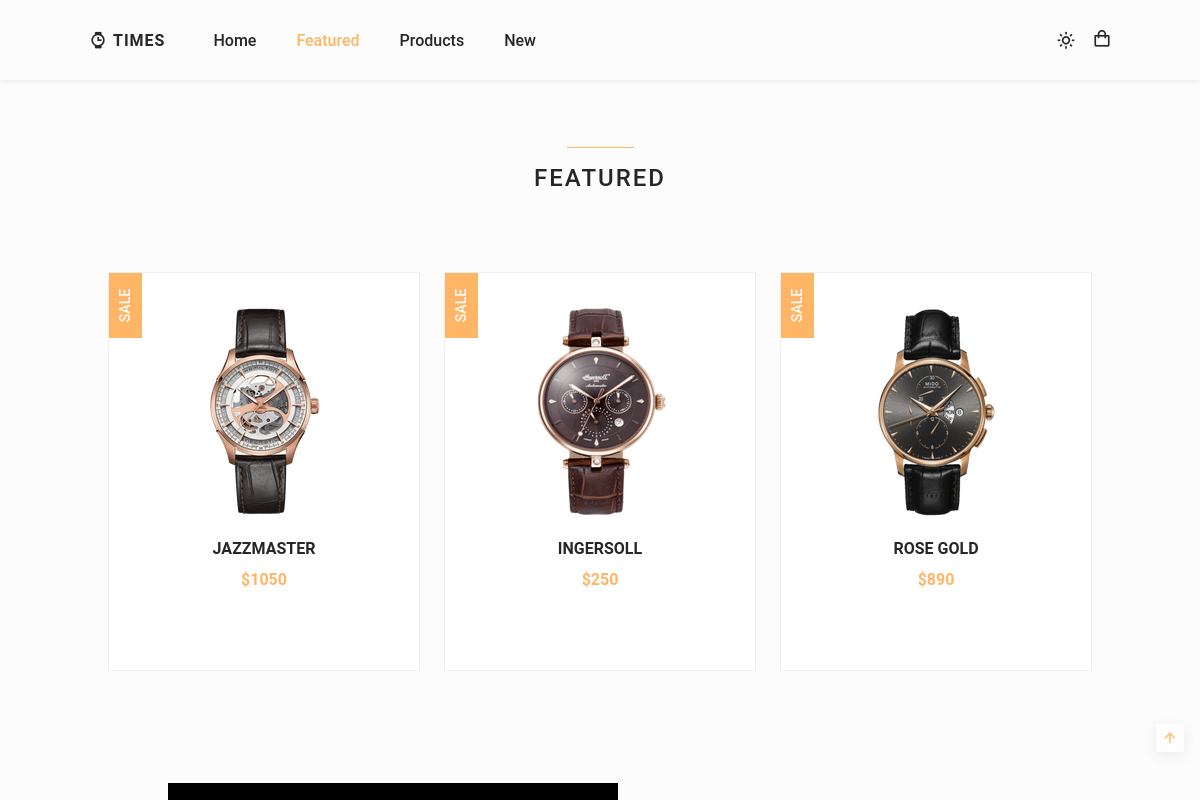Click the scroll-up arrow button

coord(1170,738)
